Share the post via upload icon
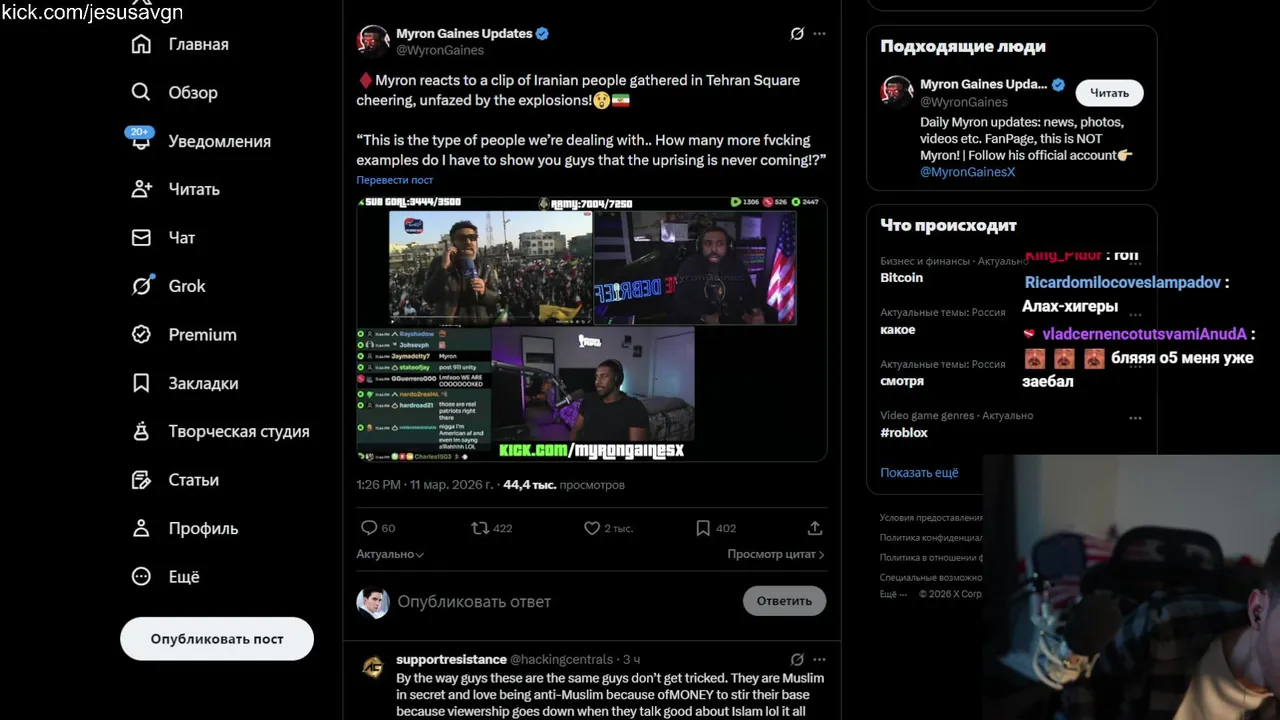The width and height of the screenshot is (1280, 720). pos(815,528)
